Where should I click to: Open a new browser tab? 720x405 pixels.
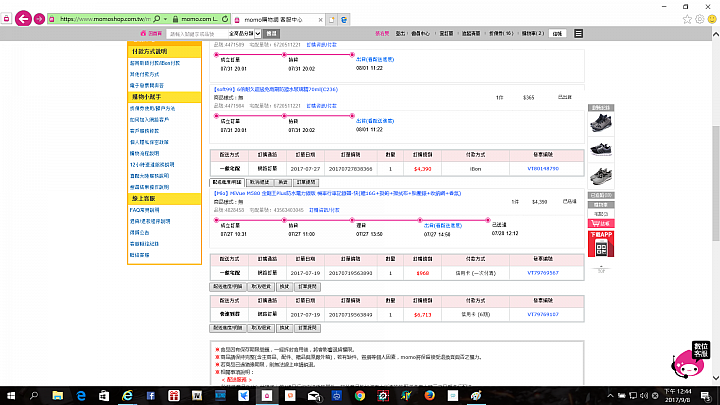[x=332, y=19]
